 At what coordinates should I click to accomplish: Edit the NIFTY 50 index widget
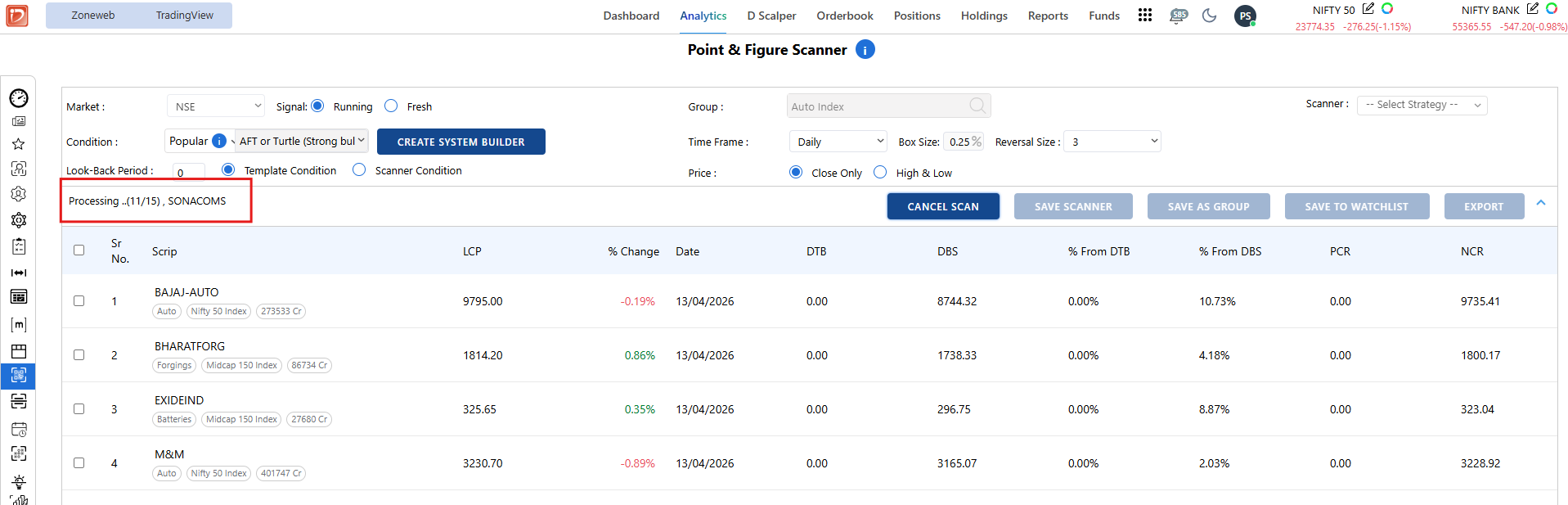click(1368, 9)
